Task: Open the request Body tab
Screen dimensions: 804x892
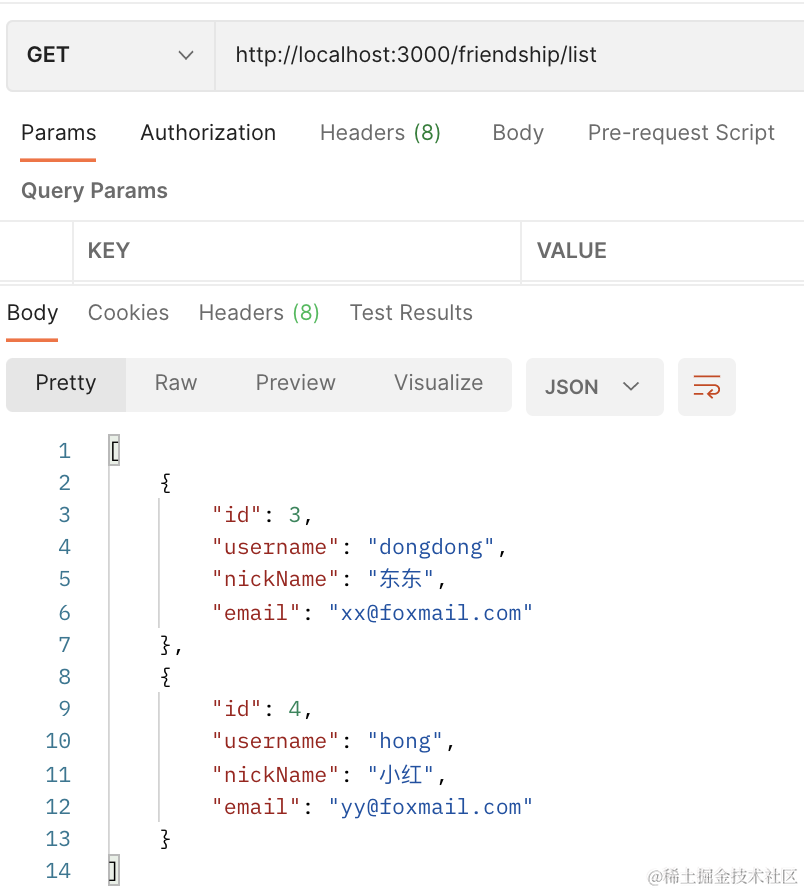Action: point(518,133)
